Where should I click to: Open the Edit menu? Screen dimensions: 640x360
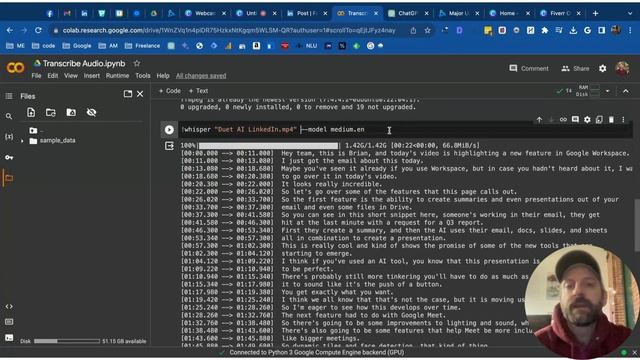coord(53,76)
